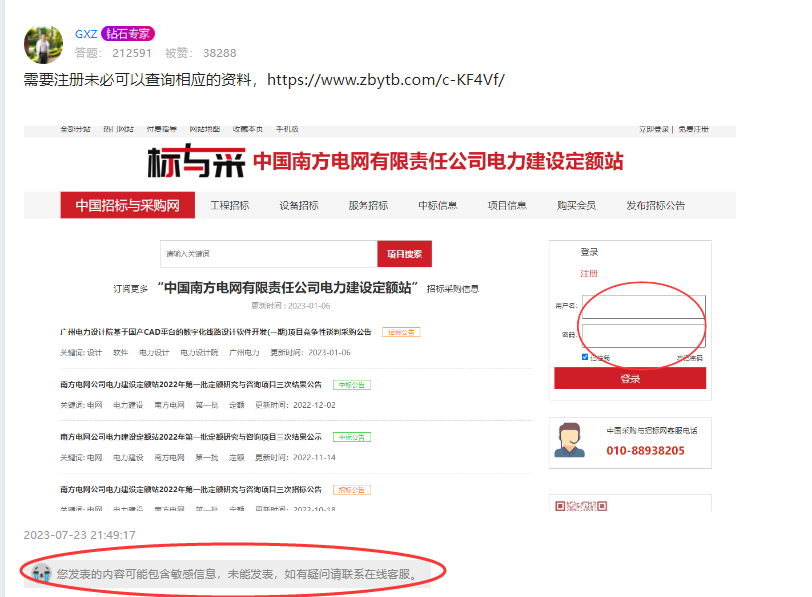Select the 发布招标公告 menu item
Screen dimensions: 812x597
point(656,206)
